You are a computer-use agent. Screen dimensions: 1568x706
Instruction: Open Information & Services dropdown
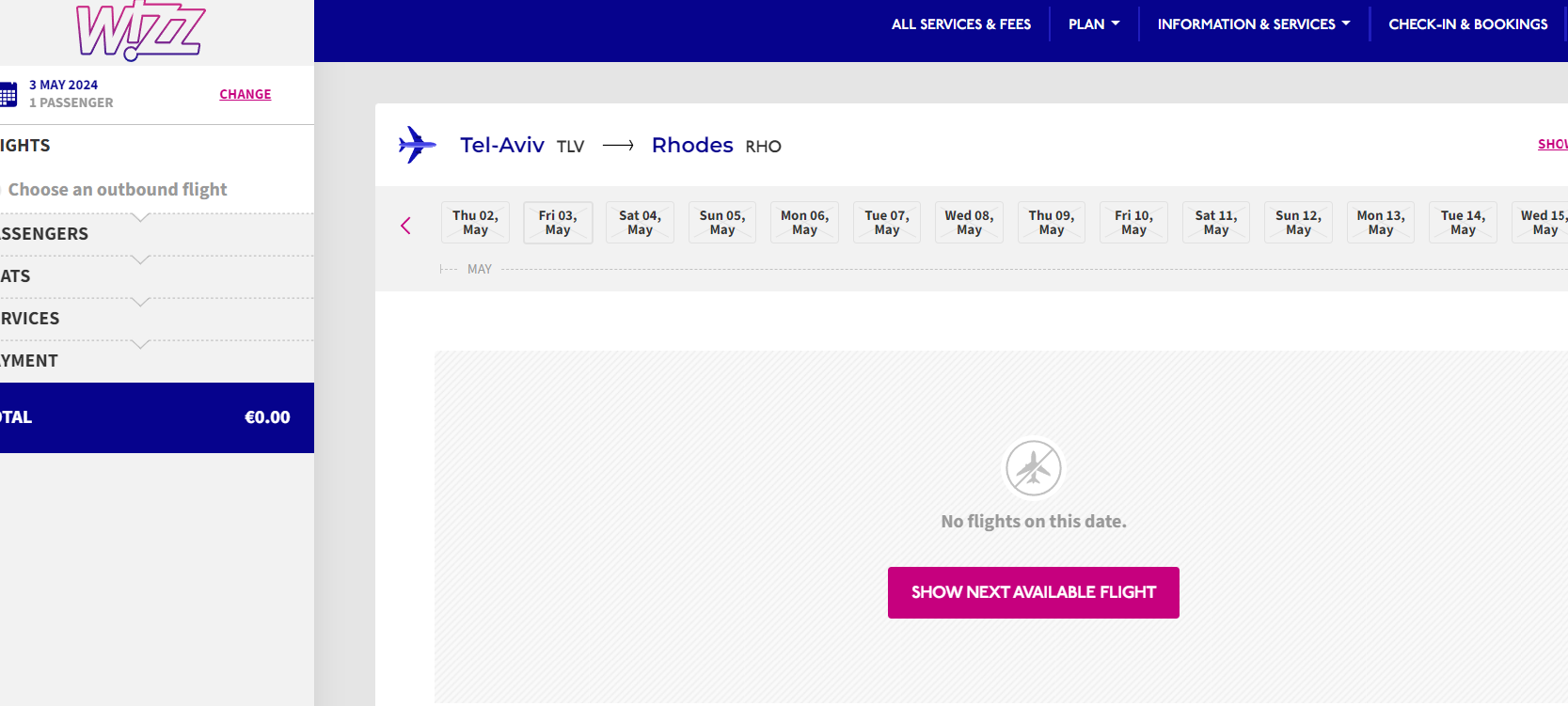[x=1253, y=24]
